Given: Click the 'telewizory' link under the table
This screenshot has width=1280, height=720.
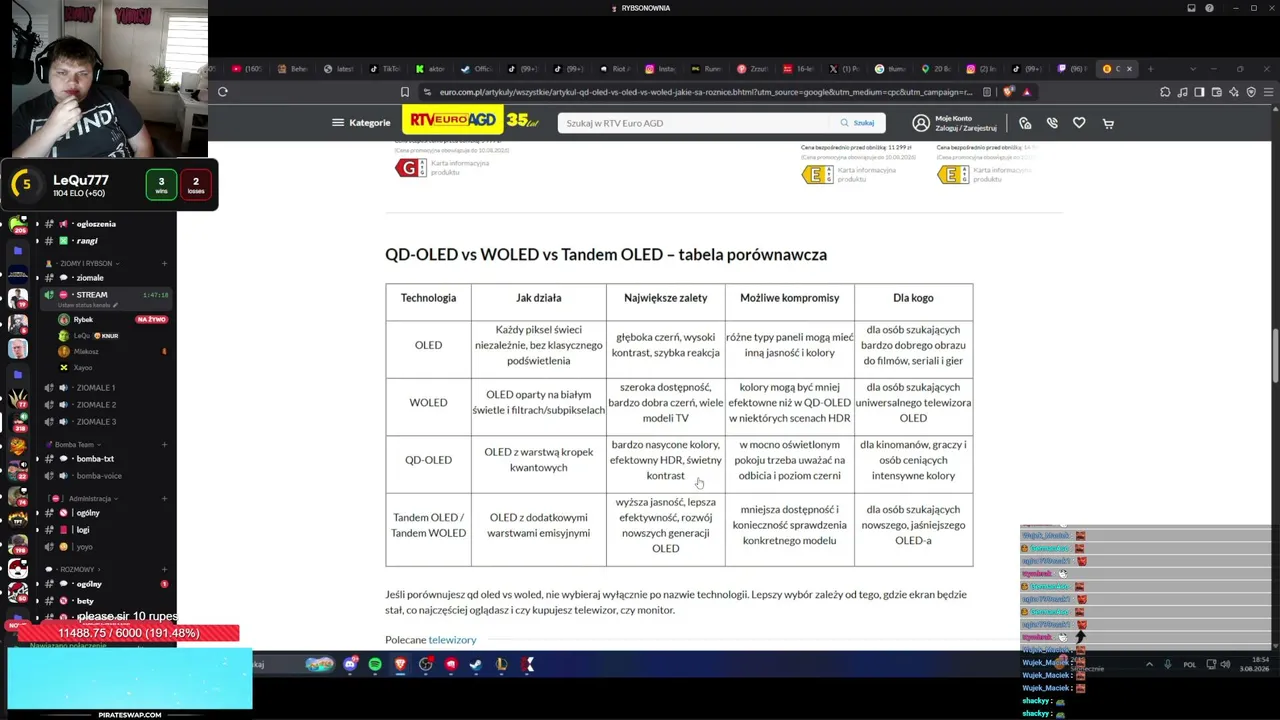Looking at the screenshot, I should pyautogui.click(x=452, y=640).
